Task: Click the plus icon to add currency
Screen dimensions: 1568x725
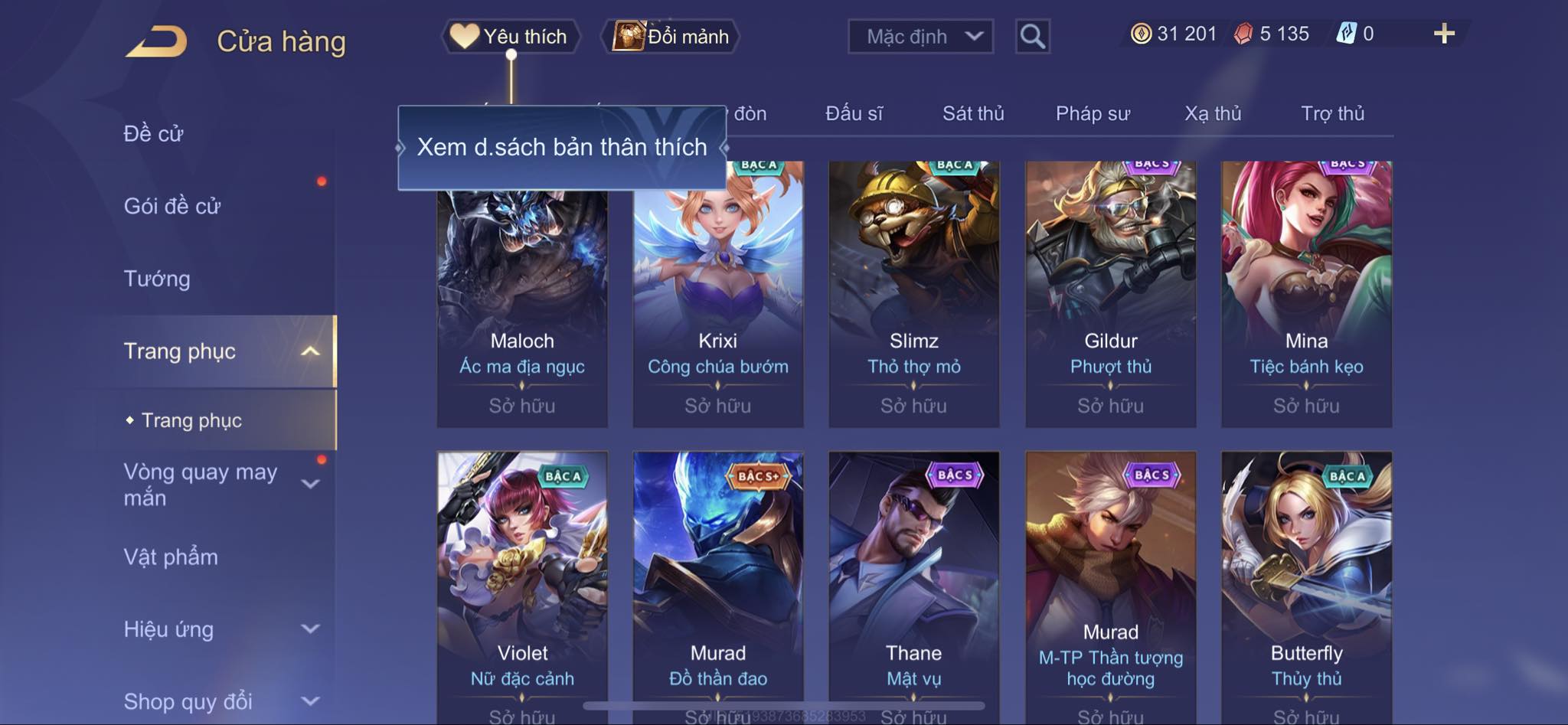Action: coord(1444,34)
